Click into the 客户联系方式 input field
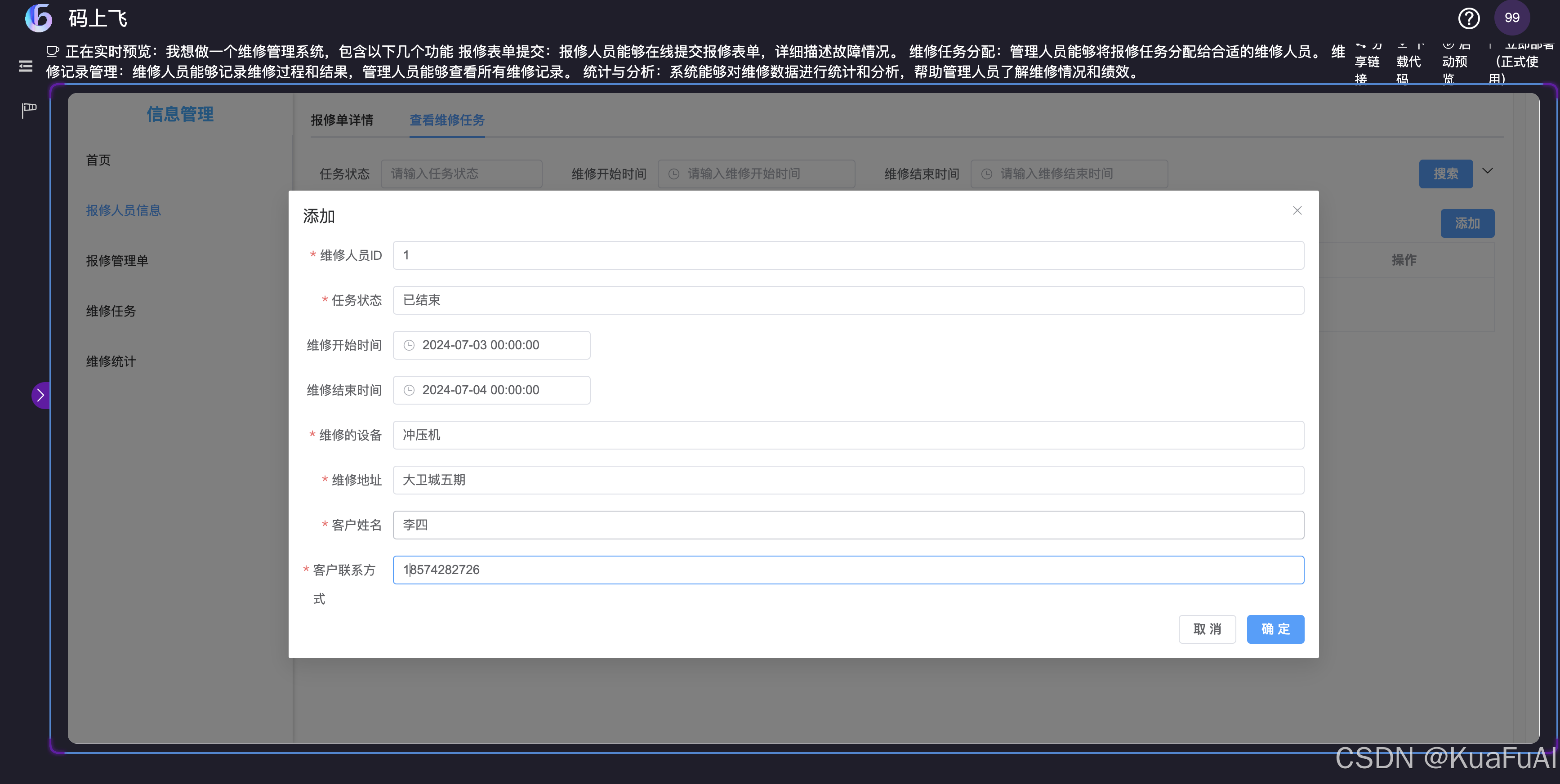1560x784 pixels. click(x=848, y=570)
